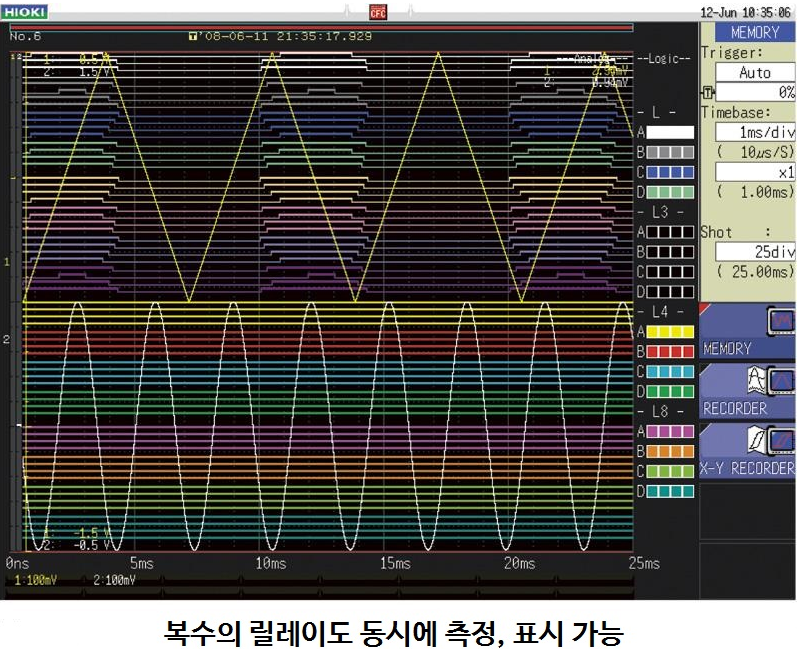Viewport: 799px width, 649px height.
Task: Click channel 2 range label 2:100mV
Action: pos(114,580)
